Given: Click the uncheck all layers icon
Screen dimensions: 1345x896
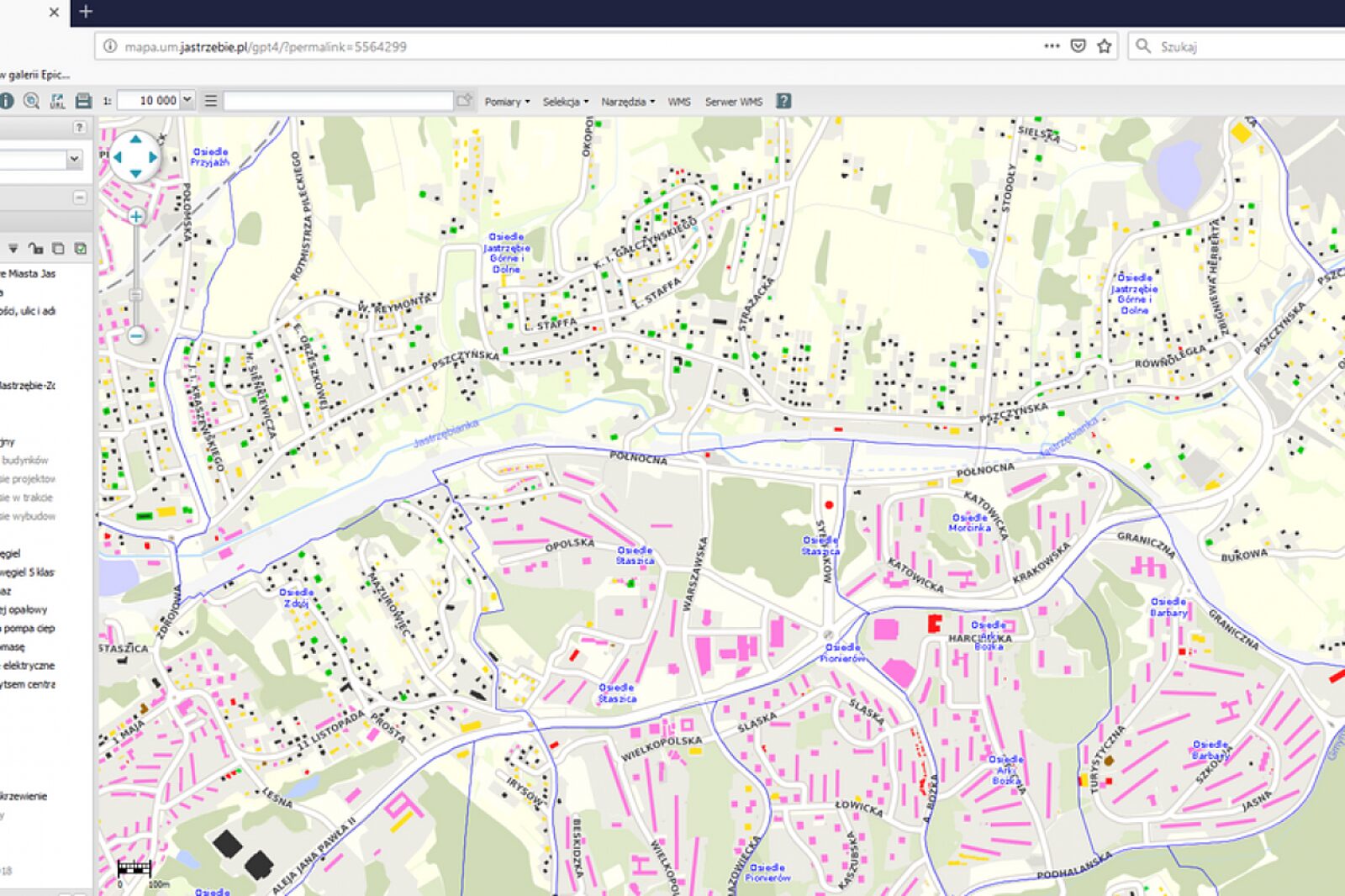Looking at the screenshot, I should click(x=58, y=248).
